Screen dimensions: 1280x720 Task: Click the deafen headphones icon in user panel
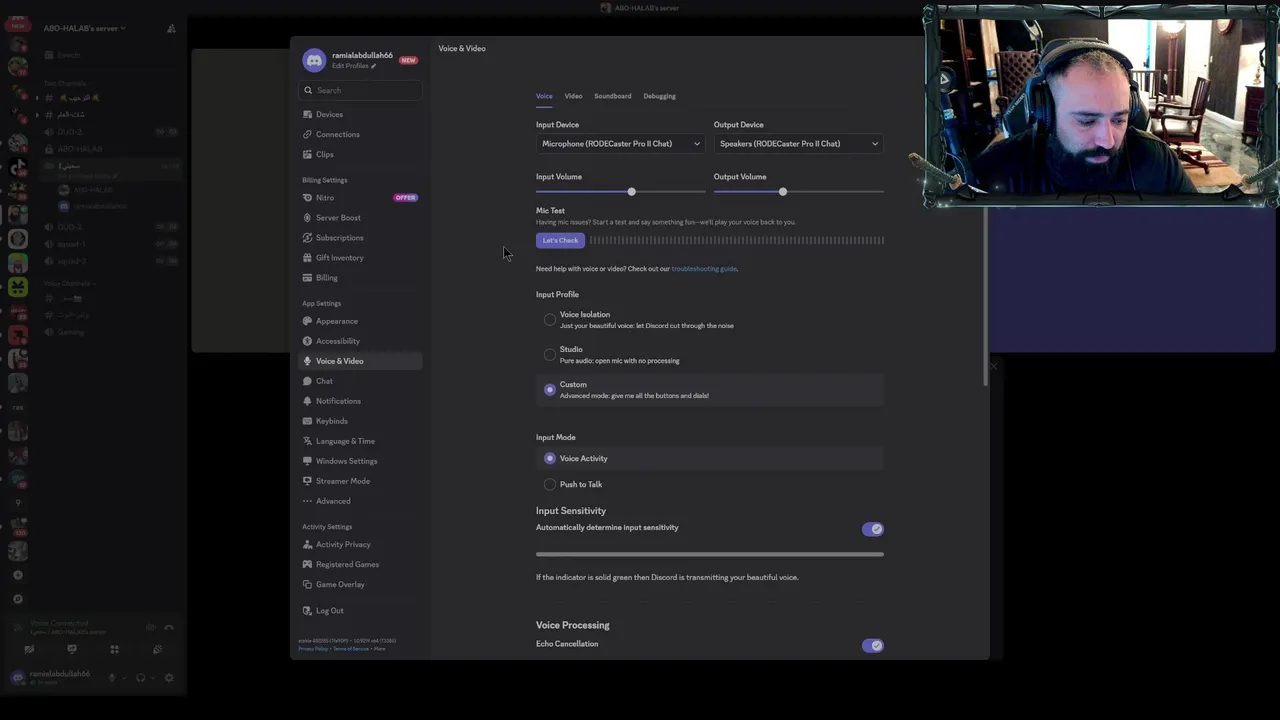pos(141,677)
